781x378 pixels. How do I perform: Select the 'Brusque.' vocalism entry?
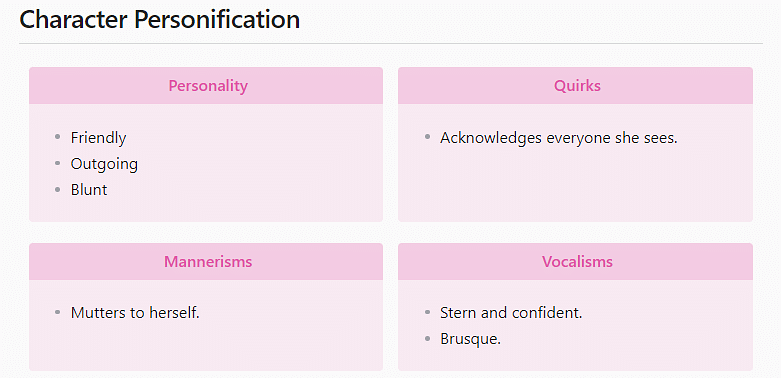click(470, 339)
